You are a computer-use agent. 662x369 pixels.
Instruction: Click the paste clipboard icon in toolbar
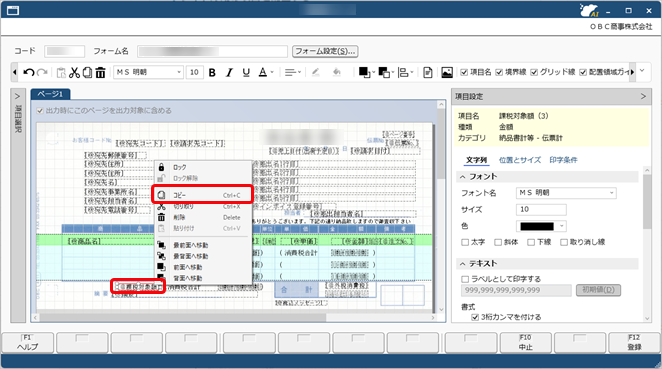tap(61, 73)
